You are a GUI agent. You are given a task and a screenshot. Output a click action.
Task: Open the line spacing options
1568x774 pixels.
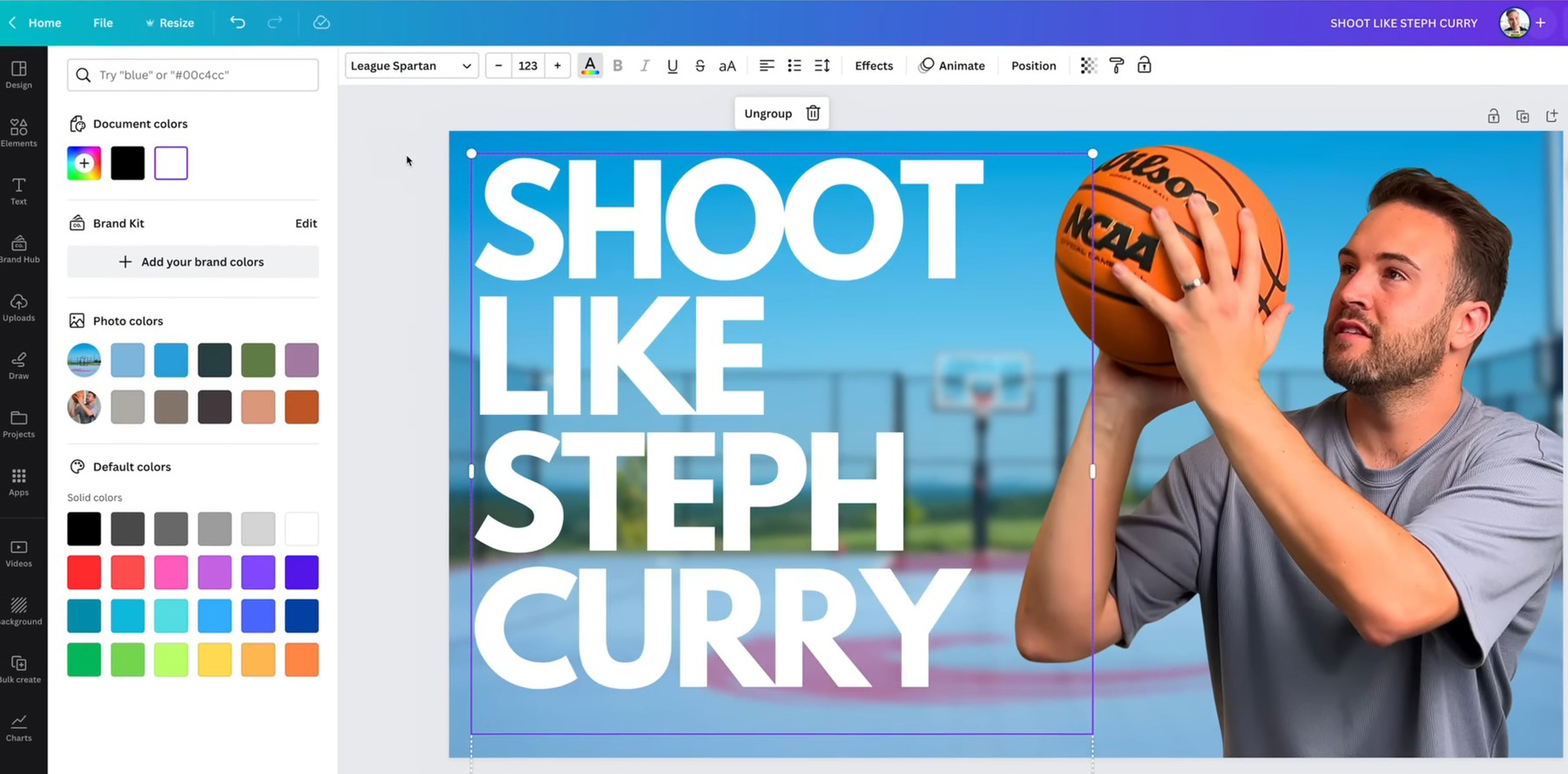pos(822,65)
